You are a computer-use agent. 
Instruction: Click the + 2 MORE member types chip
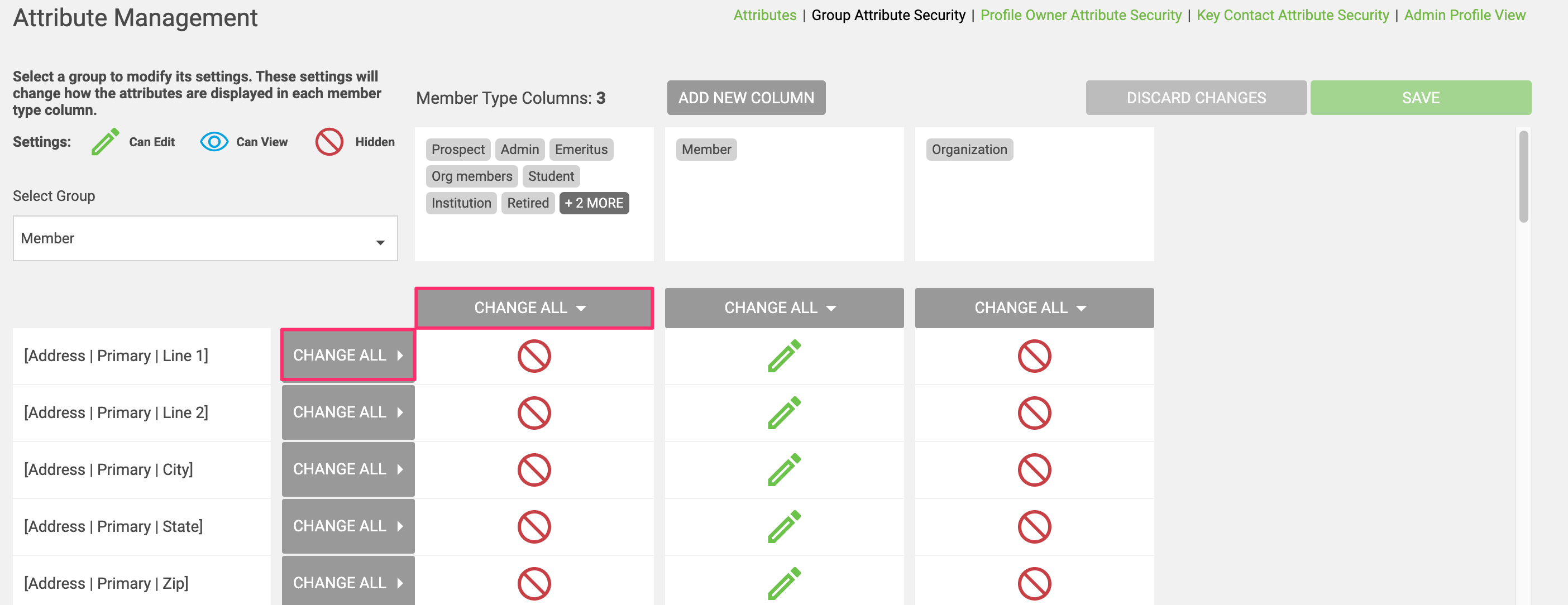(594, 203)
